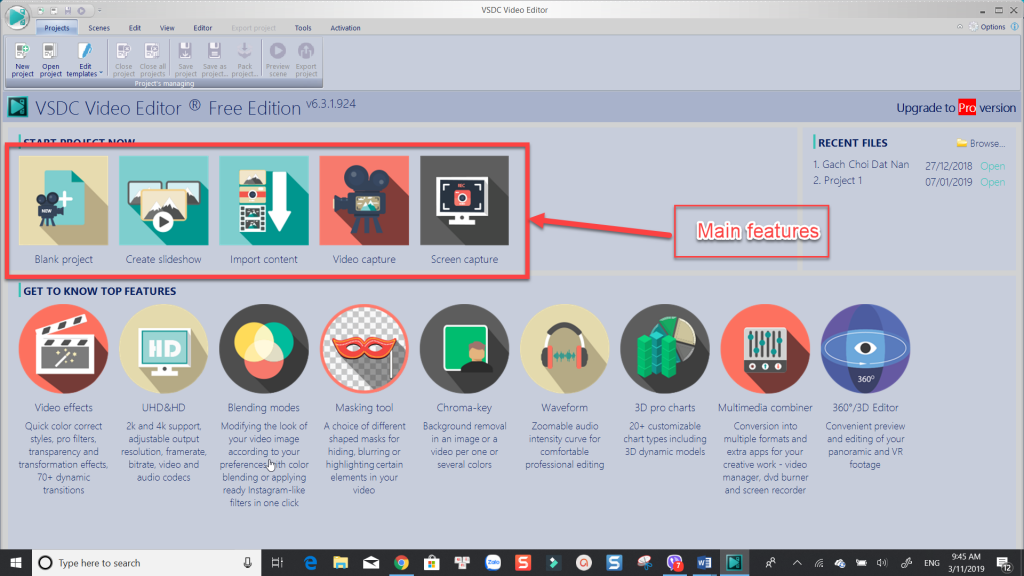Open the Tools ribbon tab
The image size is (1024, 576).
(303, 28)
